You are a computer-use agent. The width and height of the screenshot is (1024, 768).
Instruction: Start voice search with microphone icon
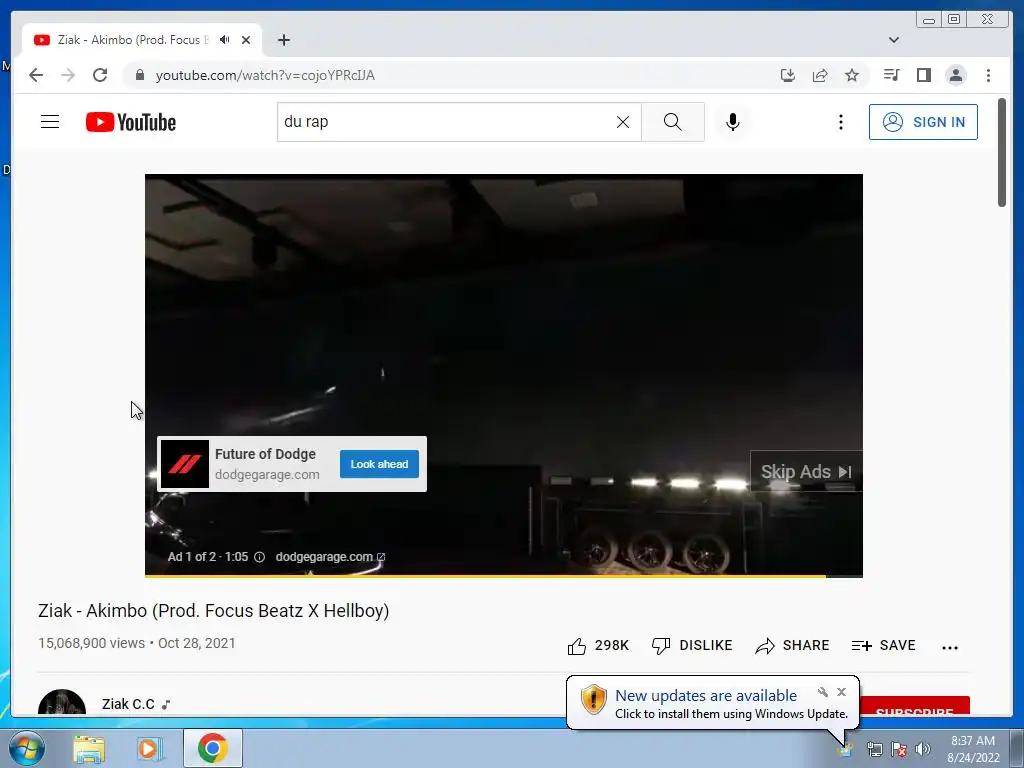(x=733, y=122)
